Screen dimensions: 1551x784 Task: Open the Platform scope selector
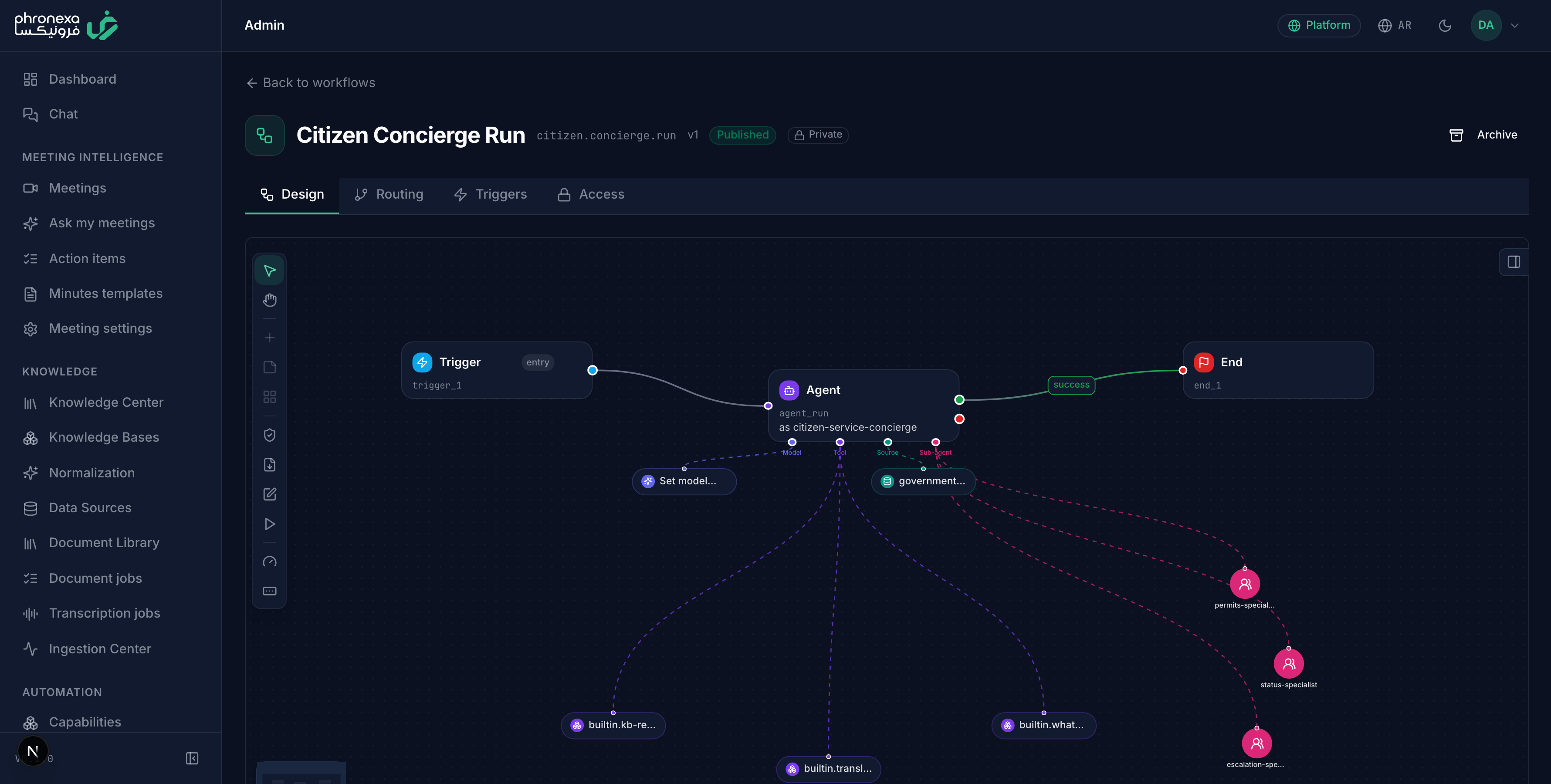(x=1319, y=25)
